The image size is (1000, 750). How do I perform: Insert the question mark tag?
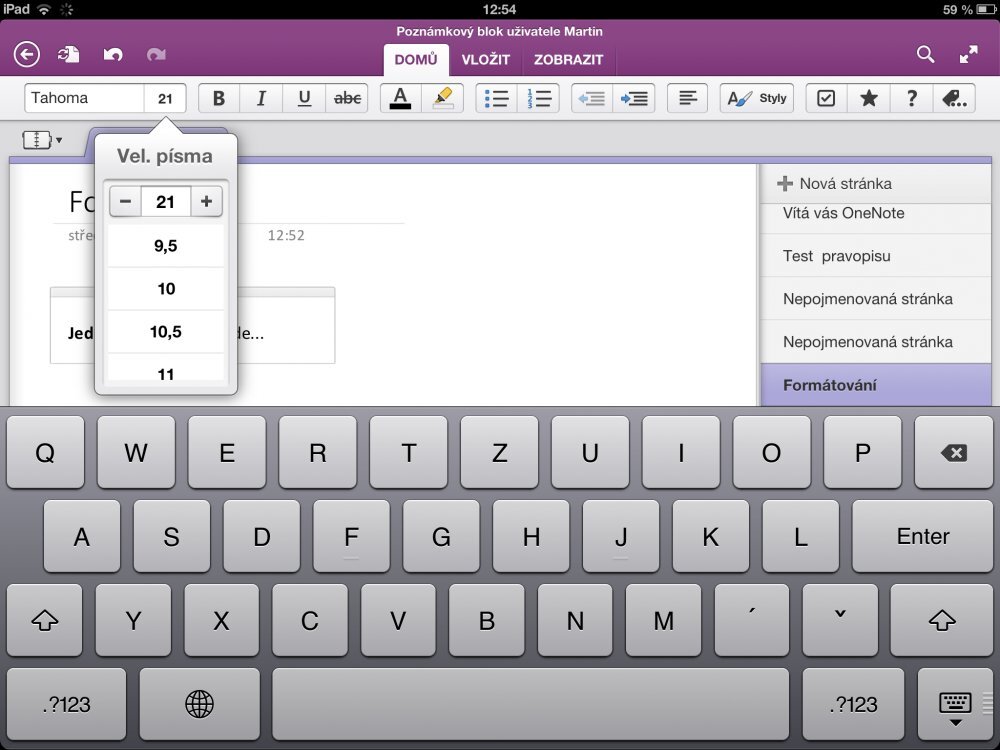coord(911,97)
